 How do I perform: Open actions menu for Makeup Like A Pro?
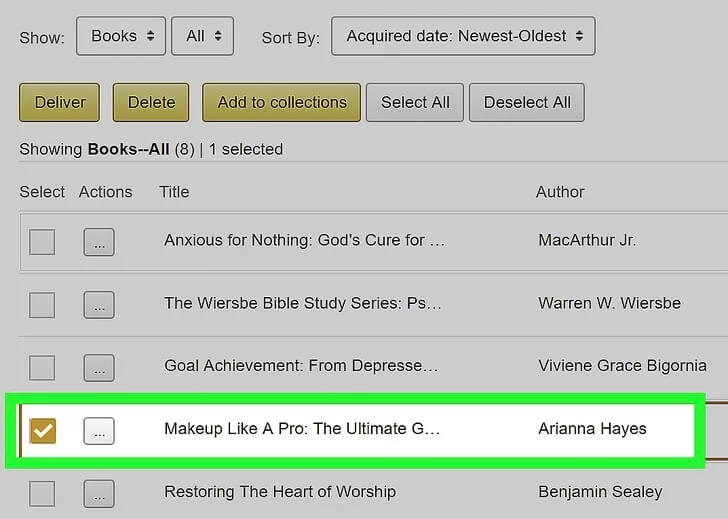click(98, 431)
